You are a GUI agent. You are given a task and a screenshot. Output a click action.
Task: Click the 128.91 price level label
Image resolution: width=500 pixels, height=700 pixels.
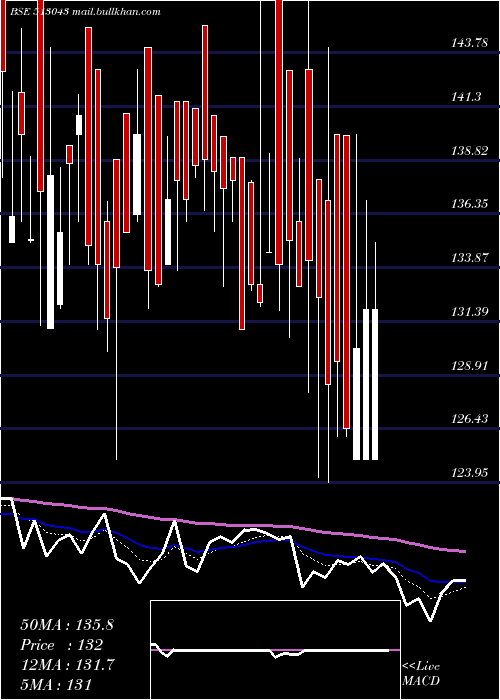469,366
